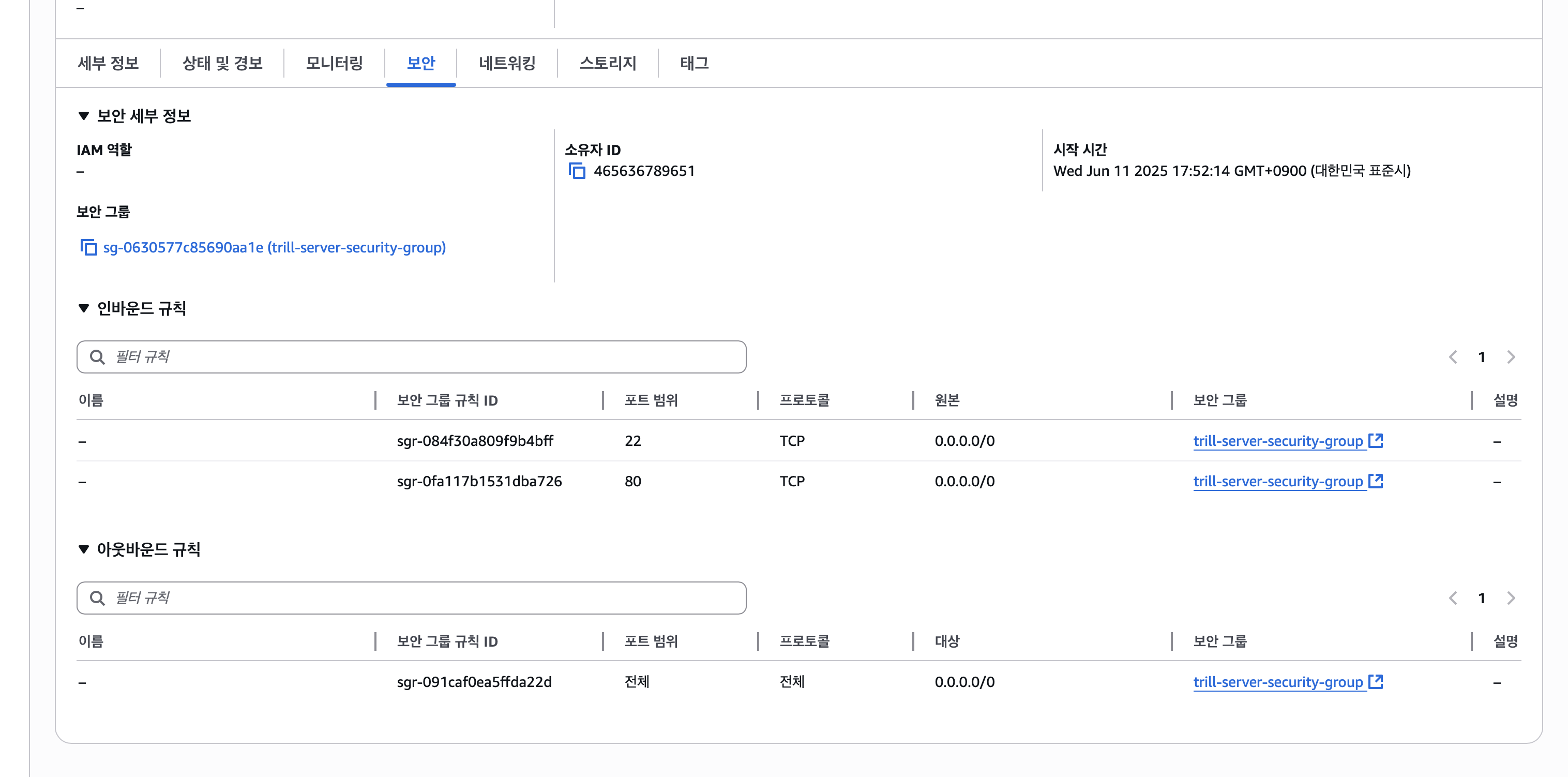Open external link icon for port 22 rule
This screenshot has width=1568, height=777.
(1375, 440)
